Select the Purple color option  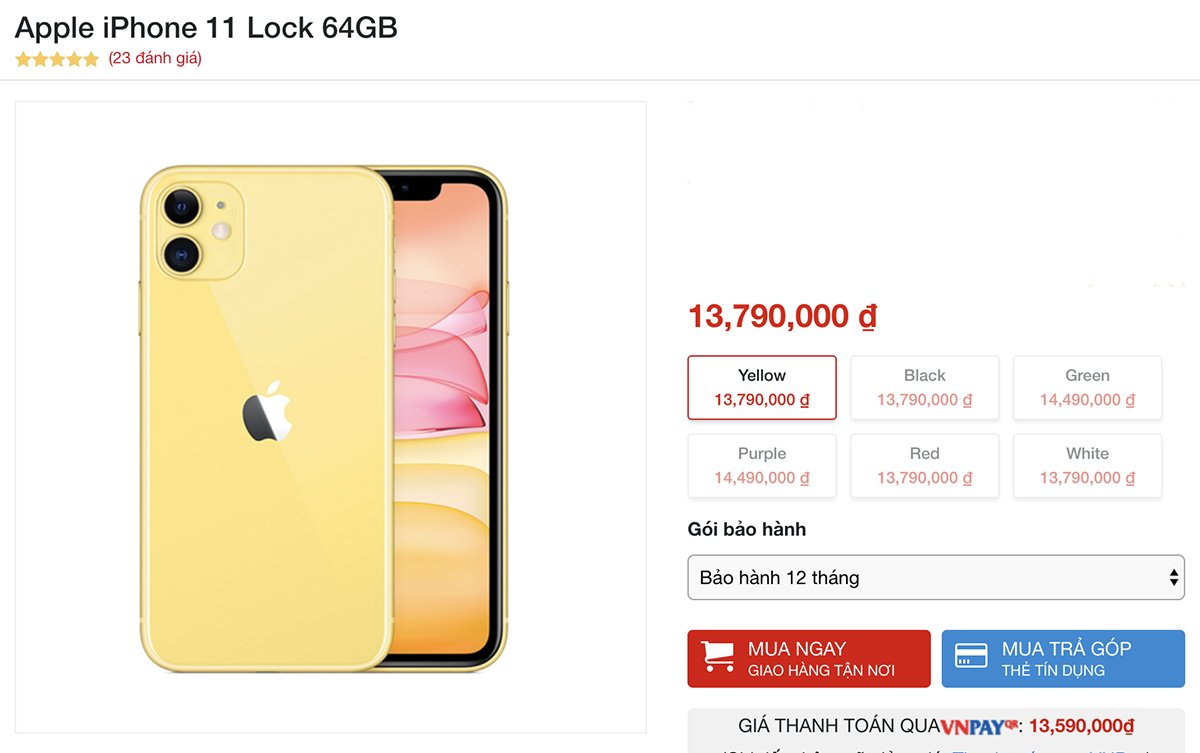tap(762, 465)
